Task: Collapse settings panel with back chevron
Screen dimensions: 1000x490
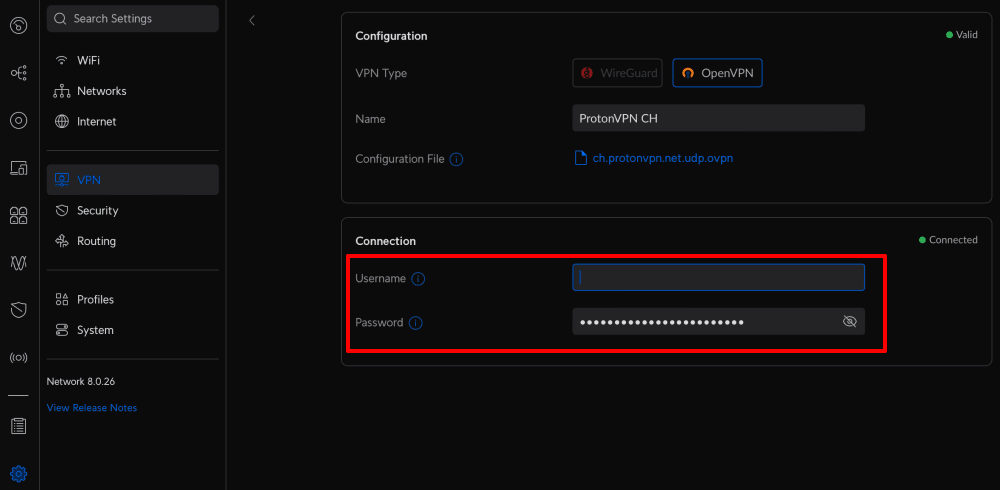Action: tap(252, 20)
